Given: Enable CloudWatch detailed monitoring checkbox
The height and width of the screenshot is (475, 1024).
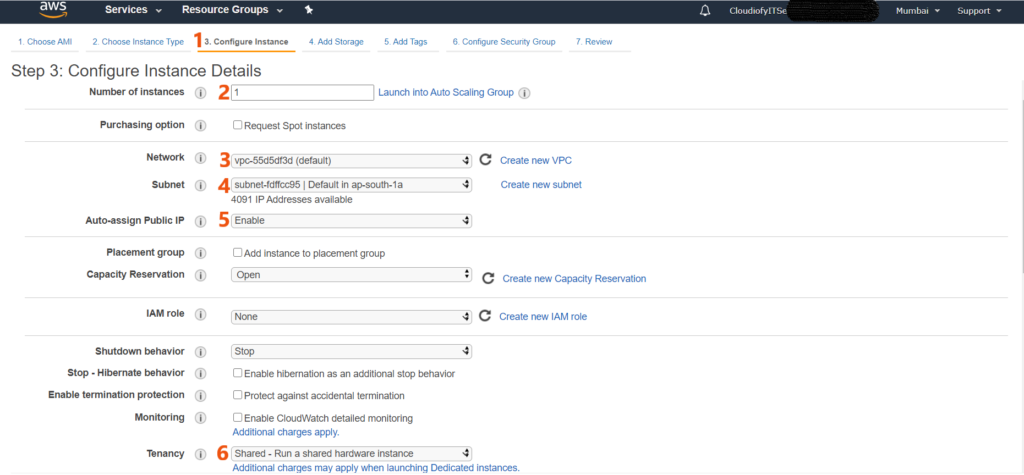Looking at the screenshot, I should pos(238,417).
